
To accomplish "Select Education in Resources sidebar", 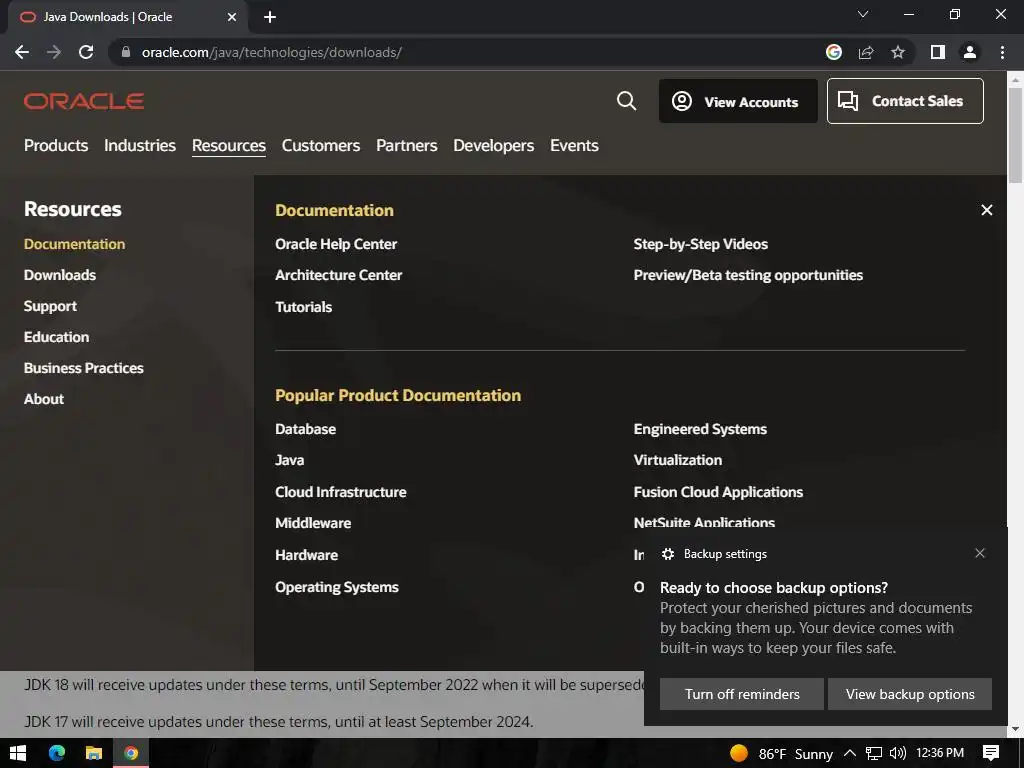I will tap(56, 337).
